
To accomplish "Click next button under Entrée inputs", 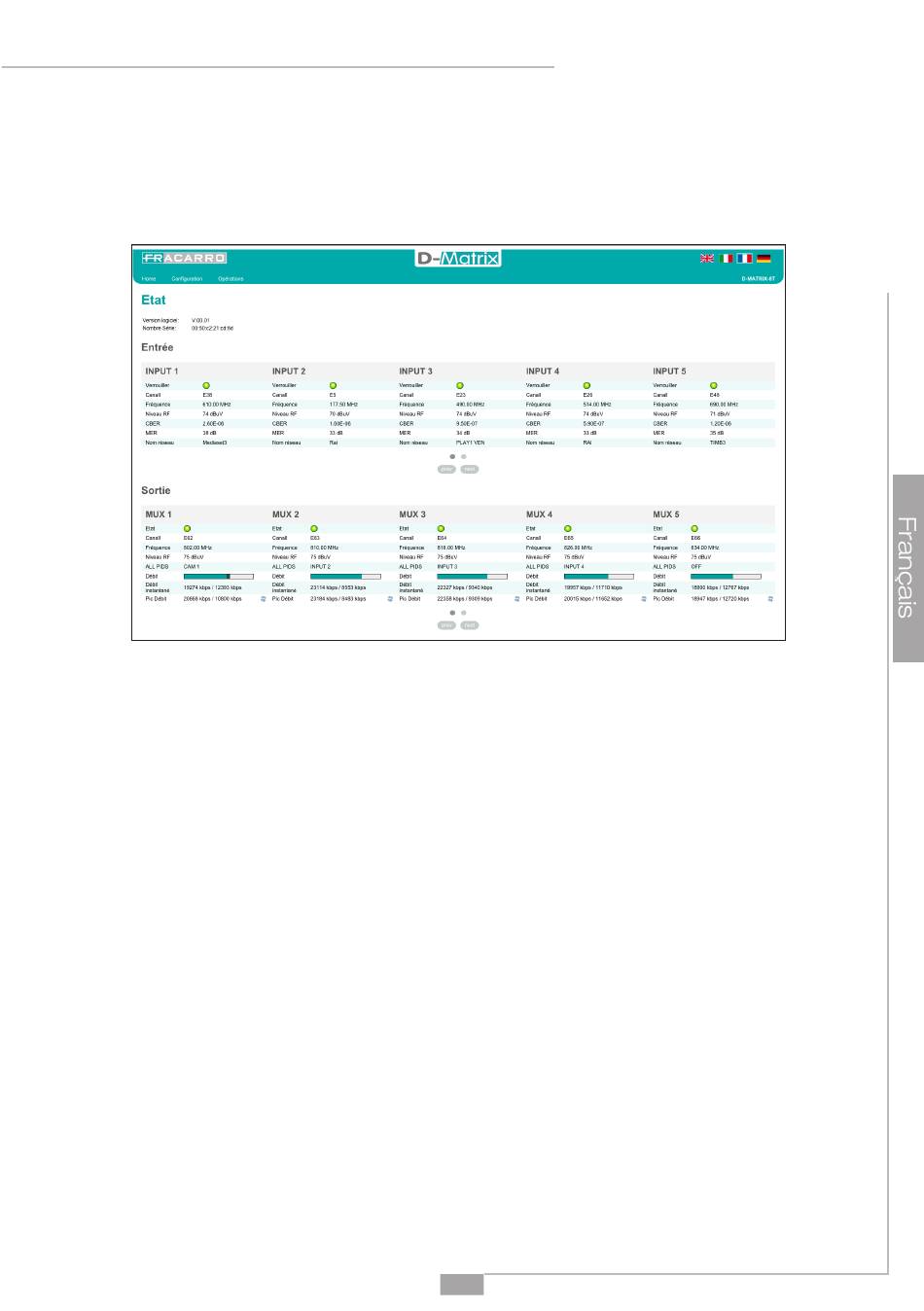I will click(470, 469).
